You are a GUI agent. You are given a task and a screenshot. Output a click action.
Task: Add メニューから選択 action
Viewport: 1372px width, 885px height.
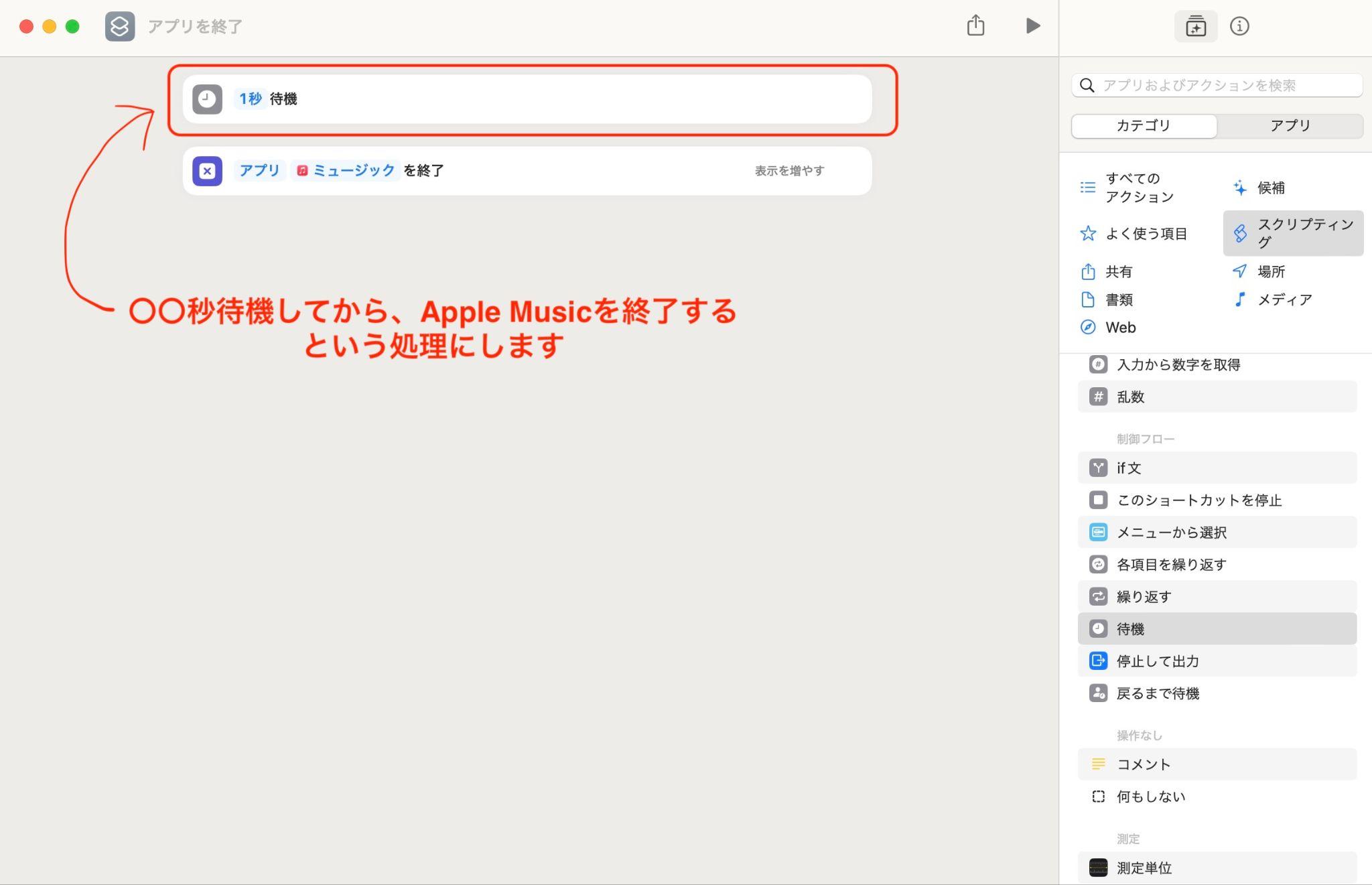point(1217,532)
